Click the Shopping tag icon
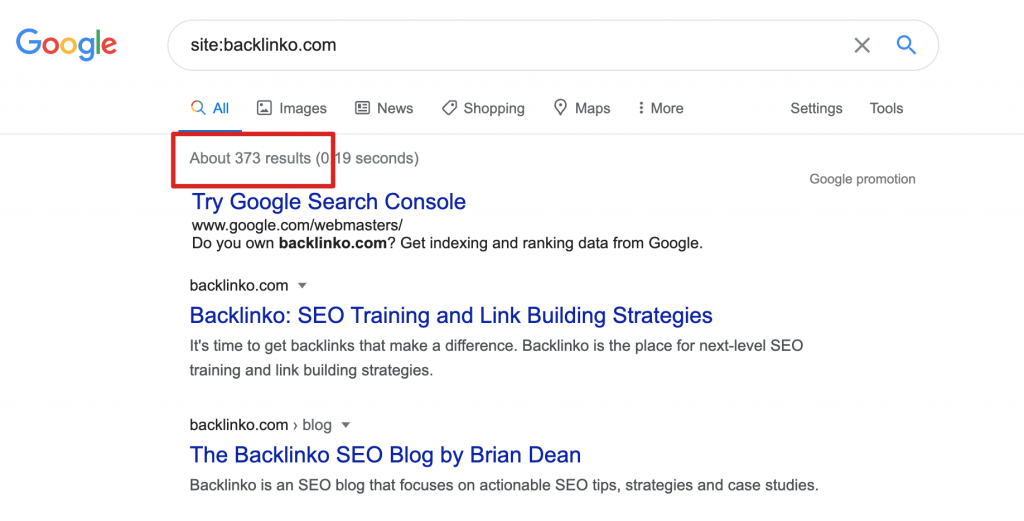This screenshot has height=521, width=1024. coord(449,108)
